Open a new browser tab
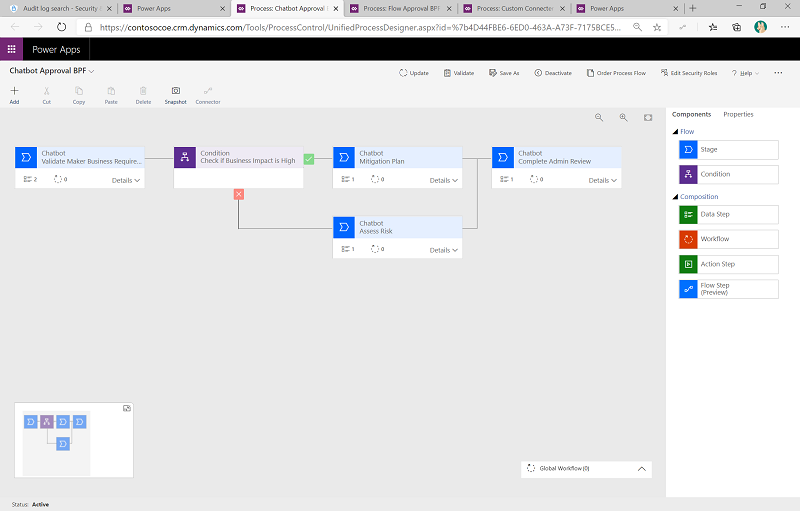800x511 pixels. tap(692, 8)
